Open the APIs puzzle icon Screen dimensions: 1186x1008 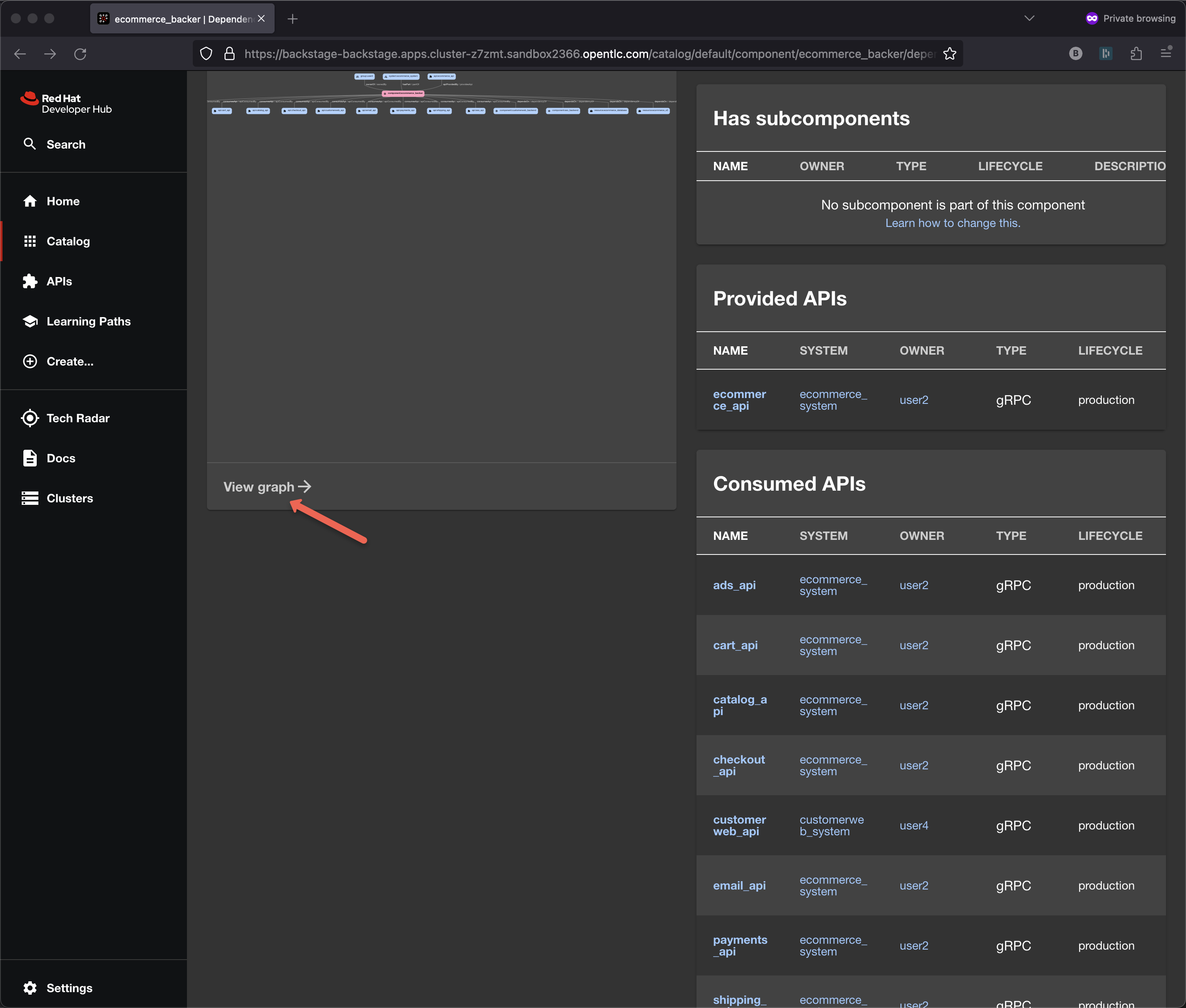coord(30,281)
